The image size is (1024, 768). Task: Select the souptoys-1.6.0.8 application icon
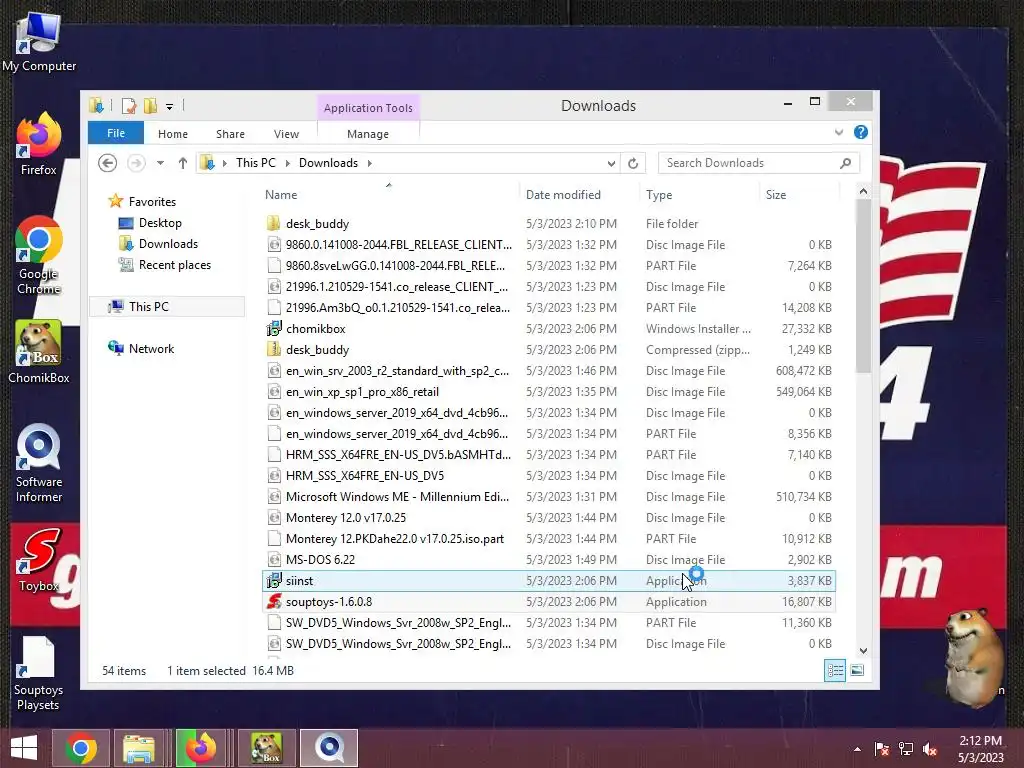coord(274,601)
